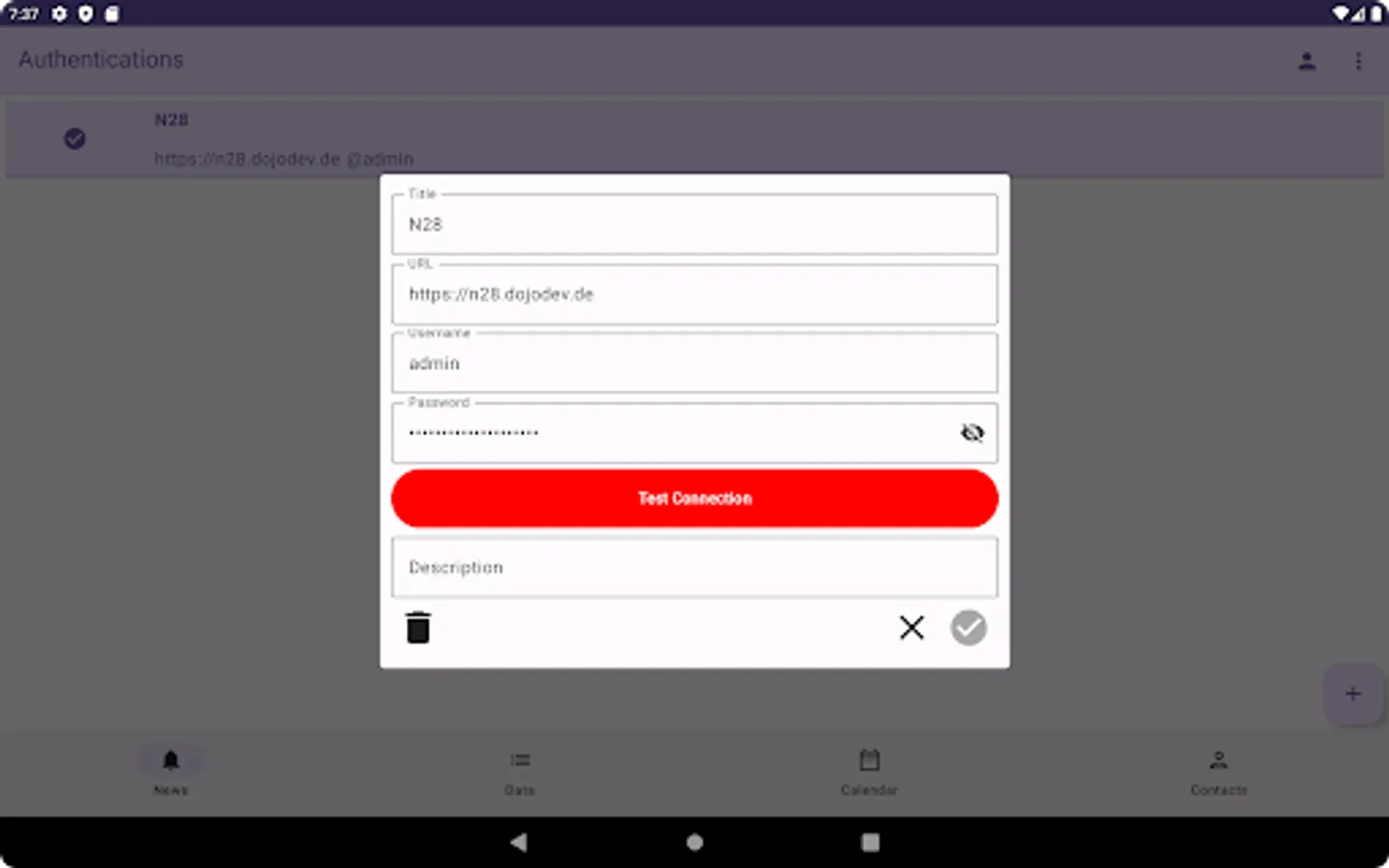The height and width of the screenshot is (868, 1389).
Task: Switch to the Calendar section
Action: [868, 771]
